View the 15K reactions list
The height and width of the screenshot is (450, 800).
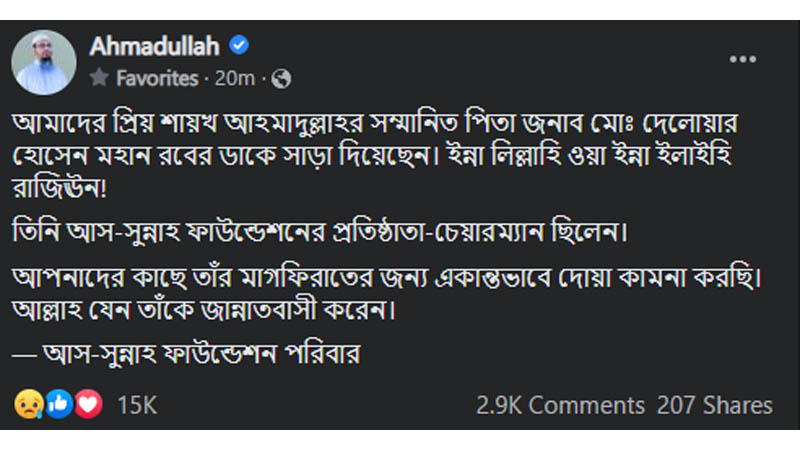pos(137,405)
